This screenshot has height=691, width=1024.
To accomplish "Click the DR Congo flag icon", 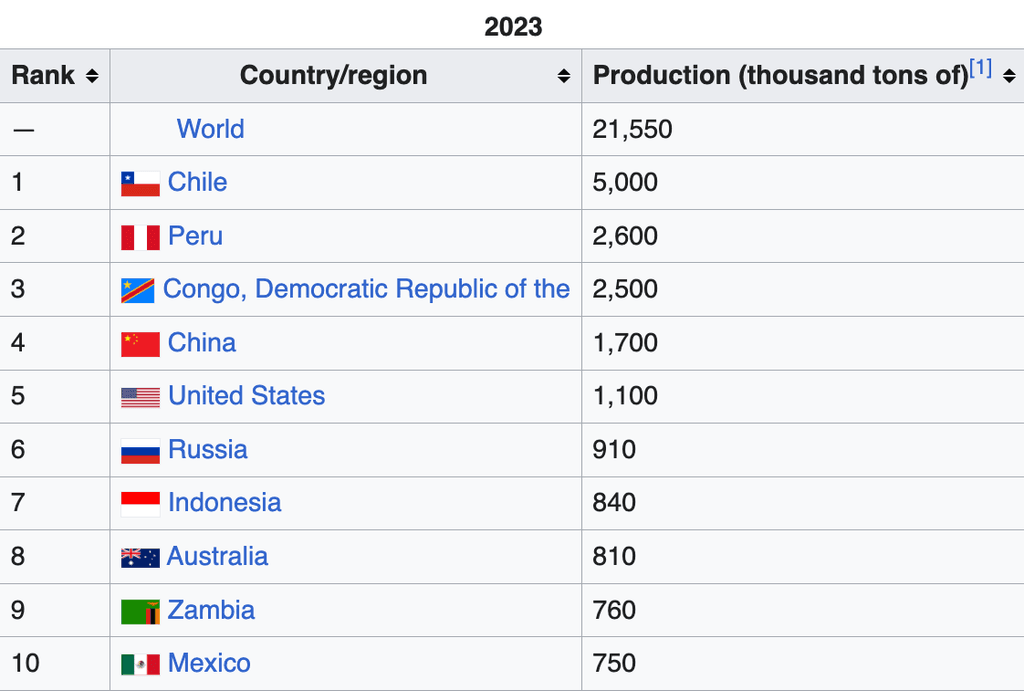I will (x=138, y=290).
